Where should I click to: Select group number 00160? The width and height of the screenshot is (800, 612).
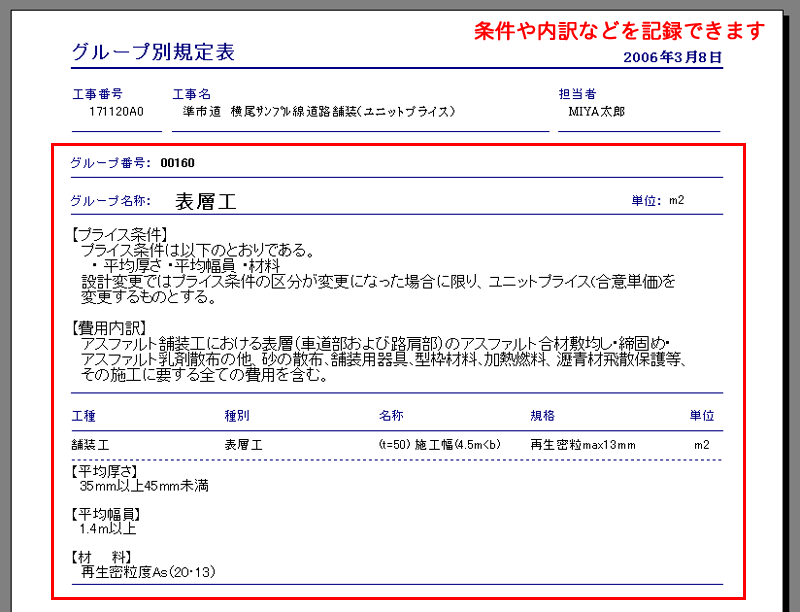coord(178,163)
